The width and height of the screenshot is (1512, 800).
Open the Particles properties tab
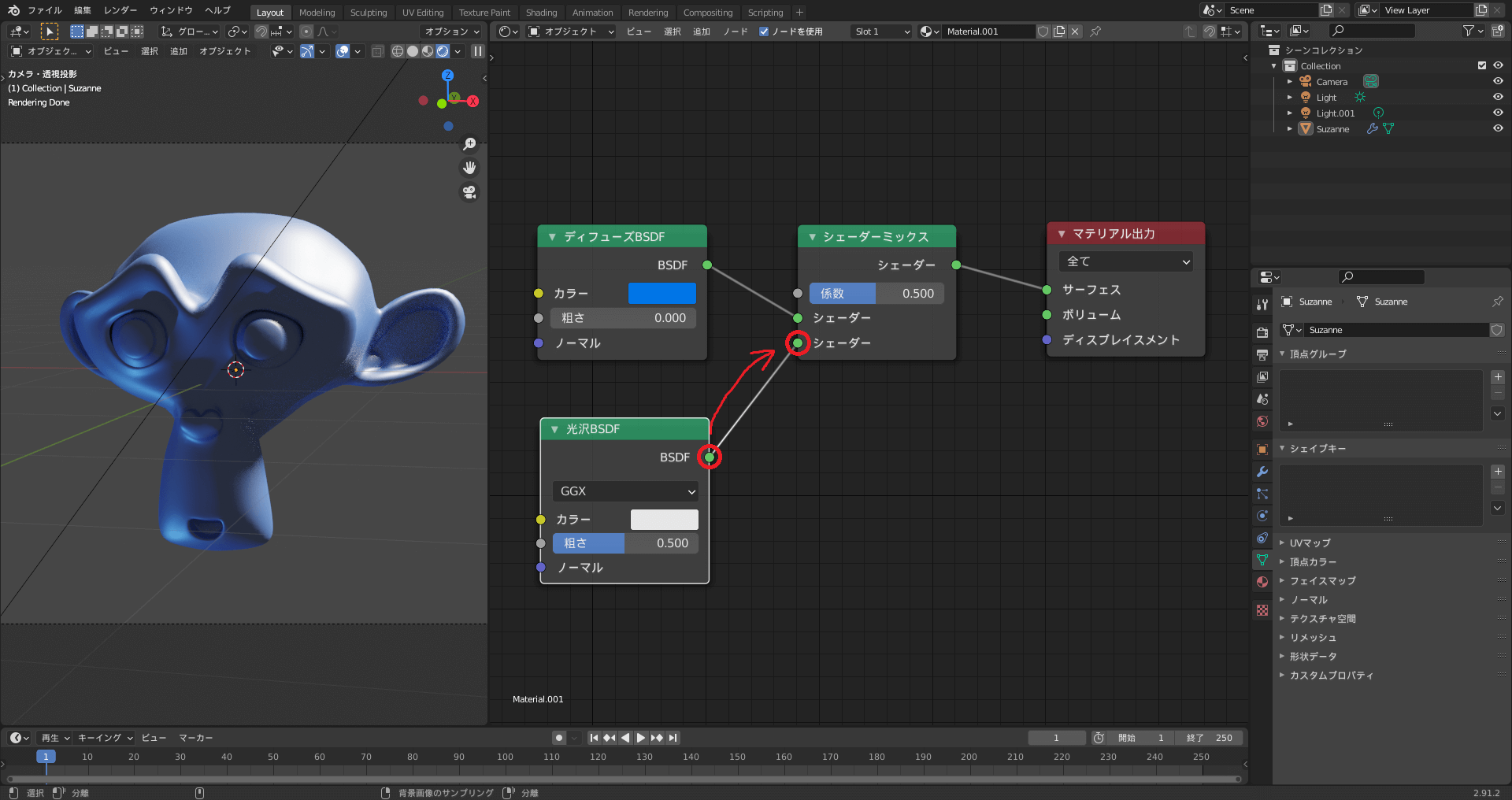click(x=1262, y=494)
